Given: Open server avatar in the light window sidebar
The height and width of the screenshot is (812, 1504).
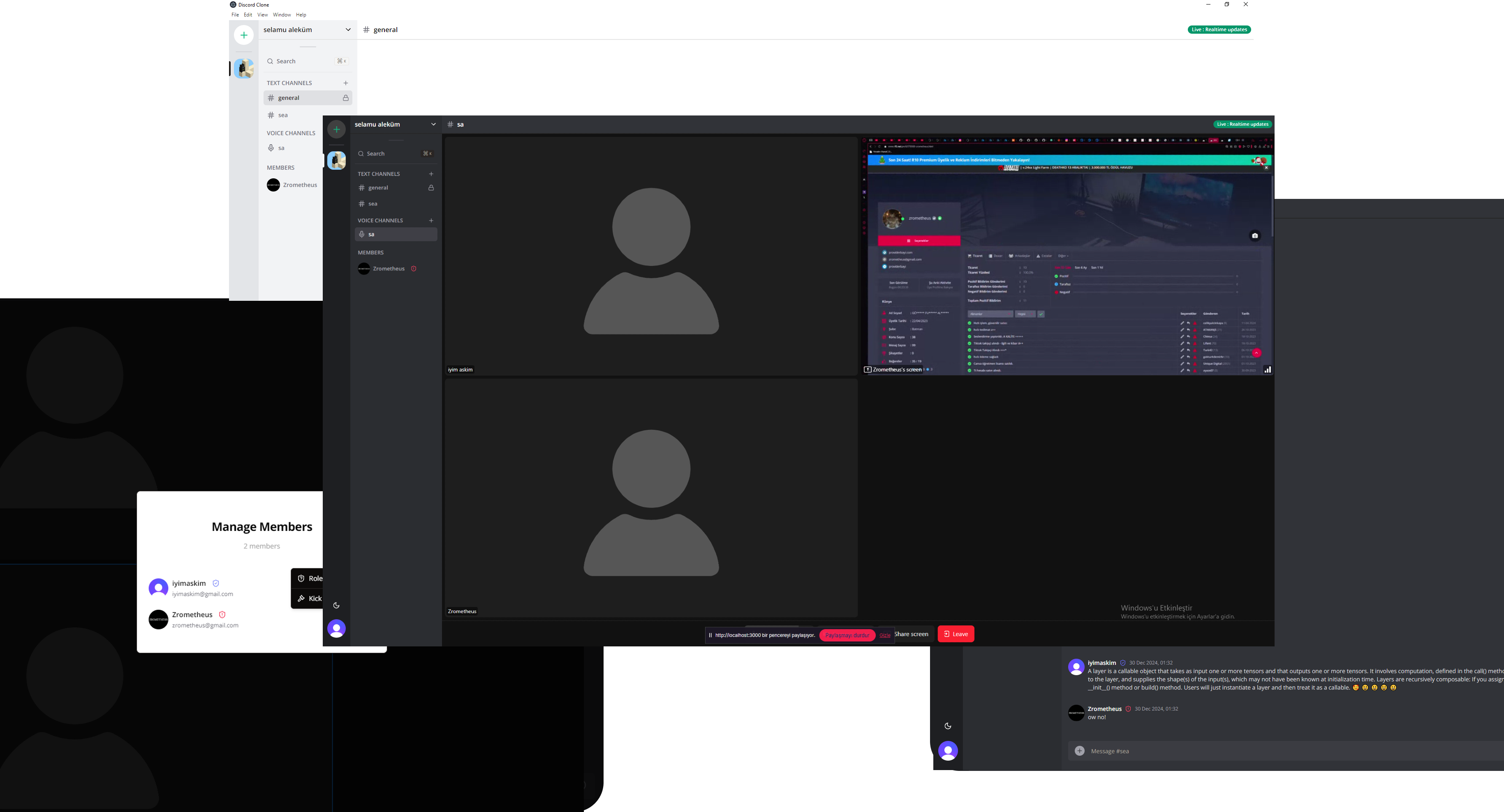Looking at the screenshot, I should pos(243,68).
